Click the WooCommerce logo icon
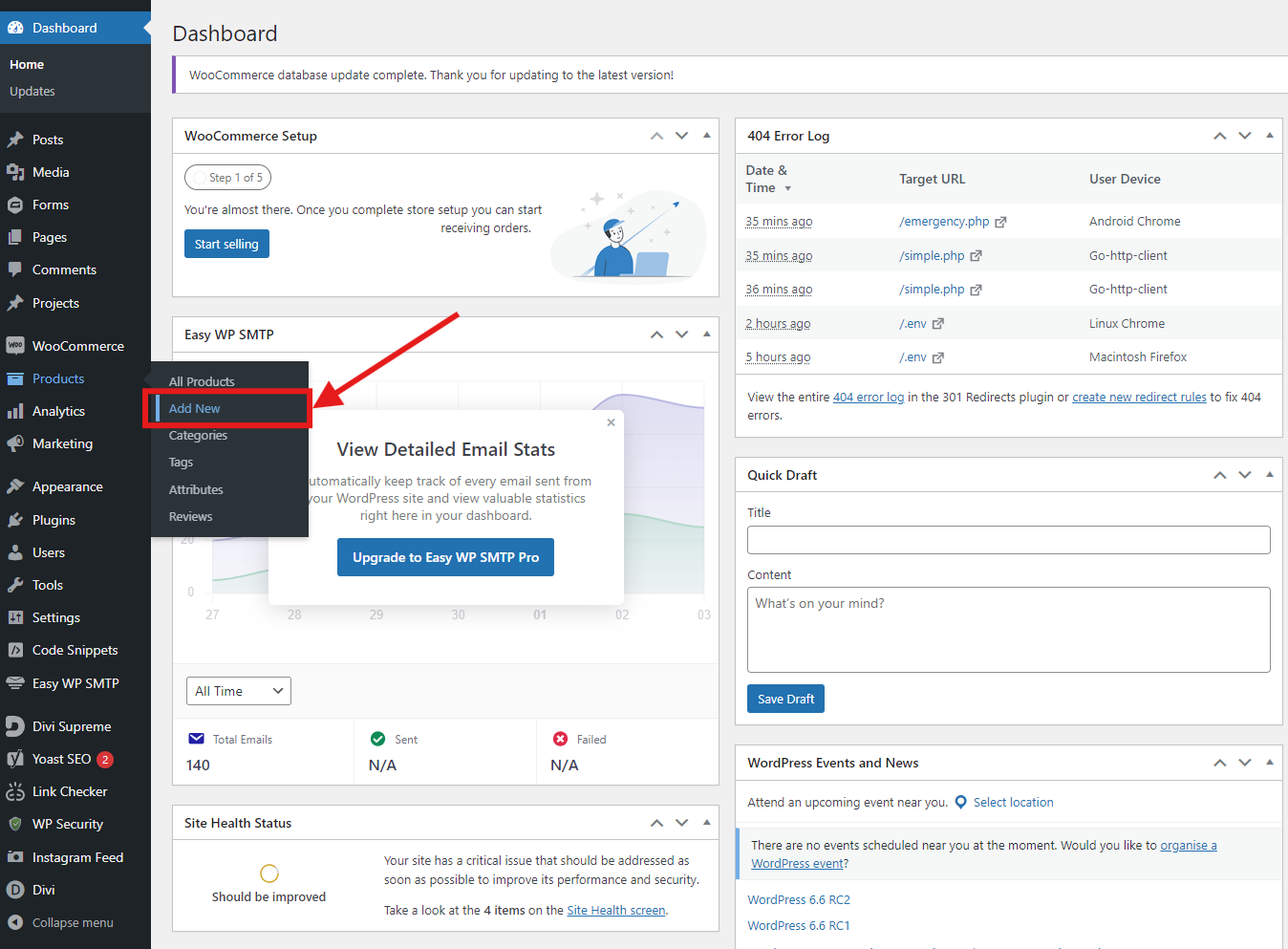Image resolution: width=1288 pixels, height=949 pixels. click(x=15, y=346)
